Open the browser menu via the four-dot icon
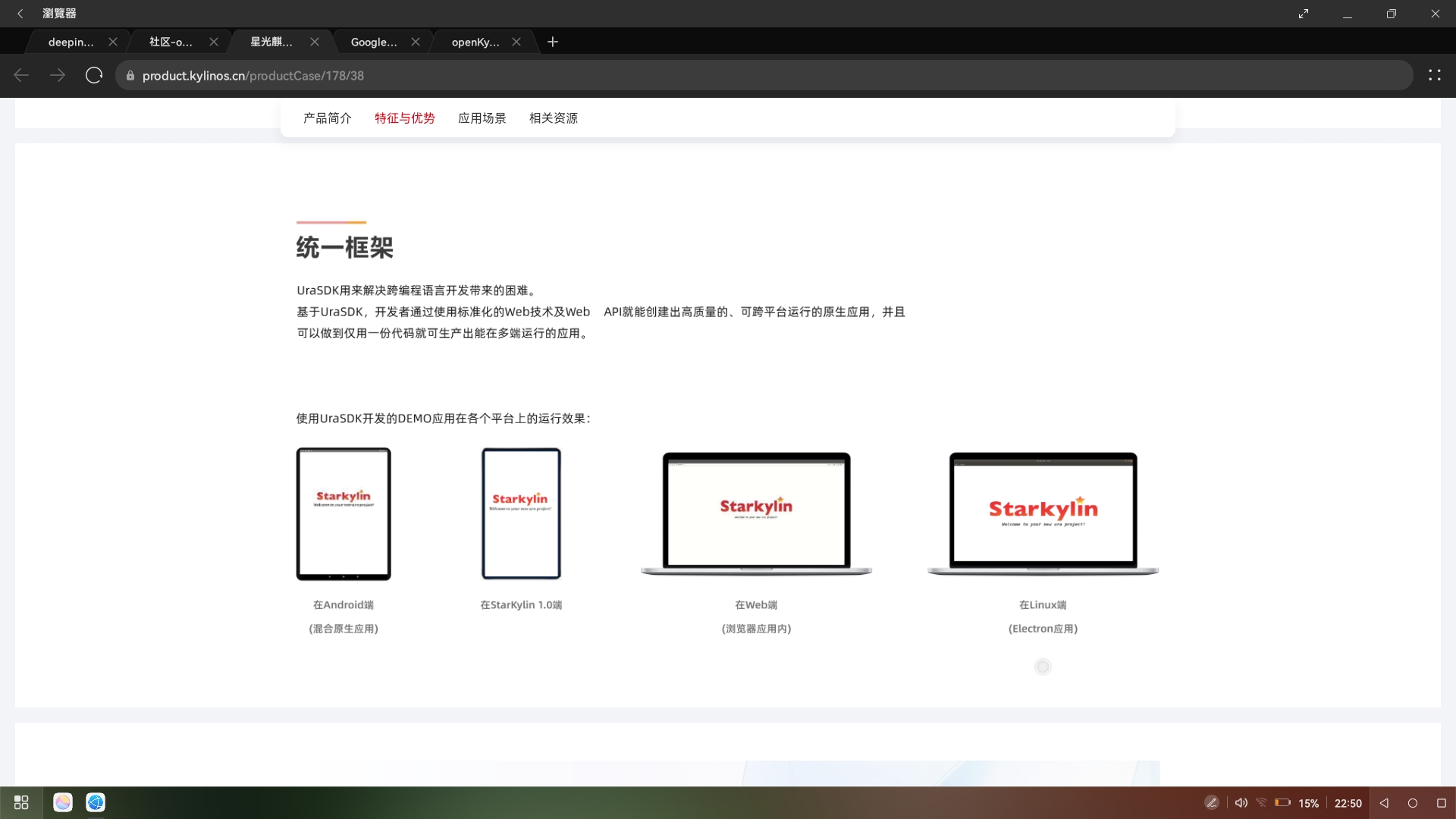Image resolution: width=1456 pixels, height=819 pixels. 1435,75
